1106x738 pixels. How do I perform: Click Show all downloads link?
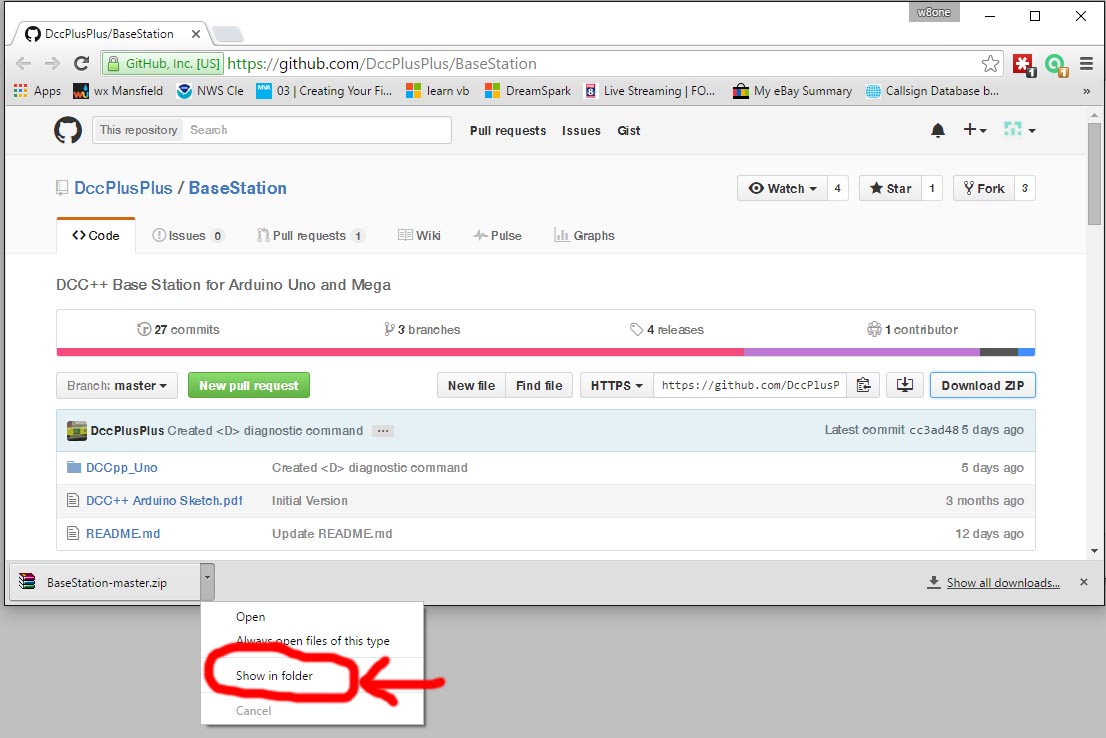point(1002,583)
